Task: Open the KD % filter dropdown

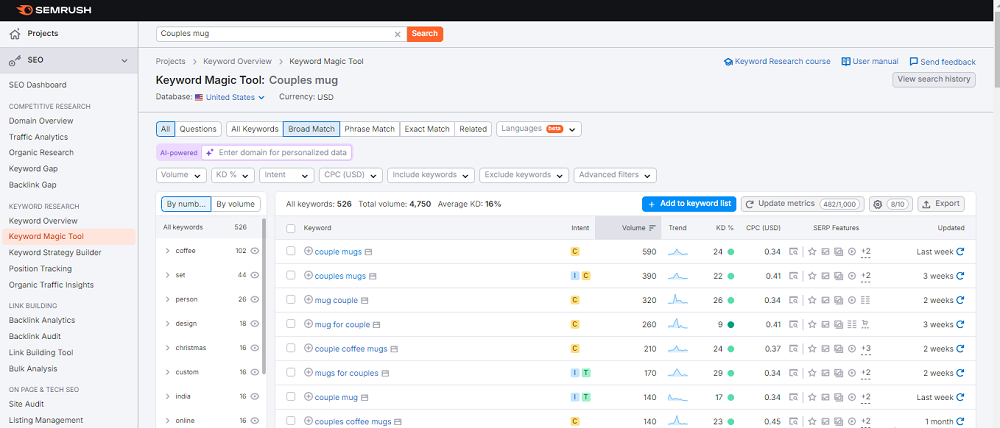Action: [x=233, y=175]
